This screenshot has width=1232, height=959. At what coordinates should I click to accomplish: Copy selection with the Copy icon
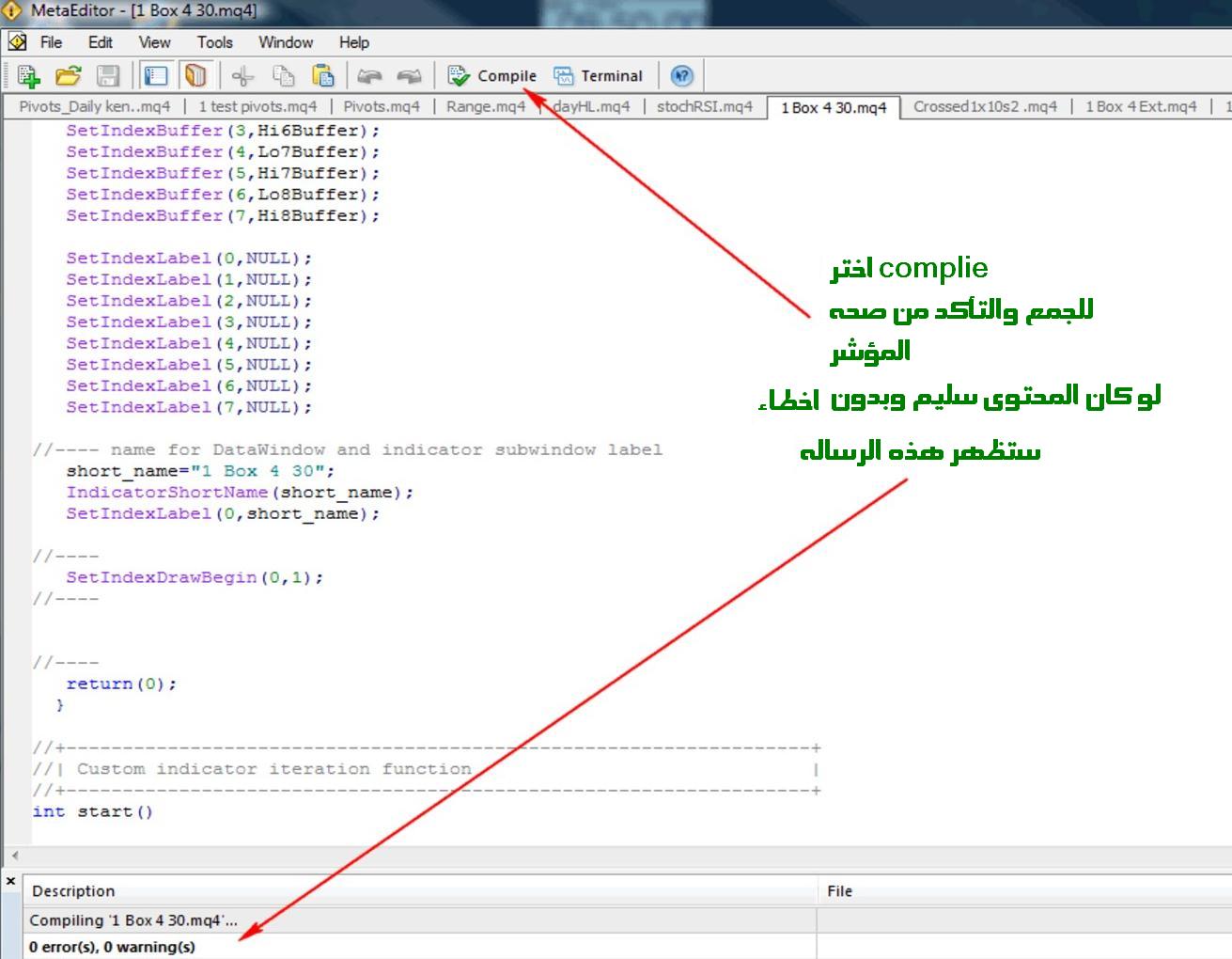pos(283,76)
